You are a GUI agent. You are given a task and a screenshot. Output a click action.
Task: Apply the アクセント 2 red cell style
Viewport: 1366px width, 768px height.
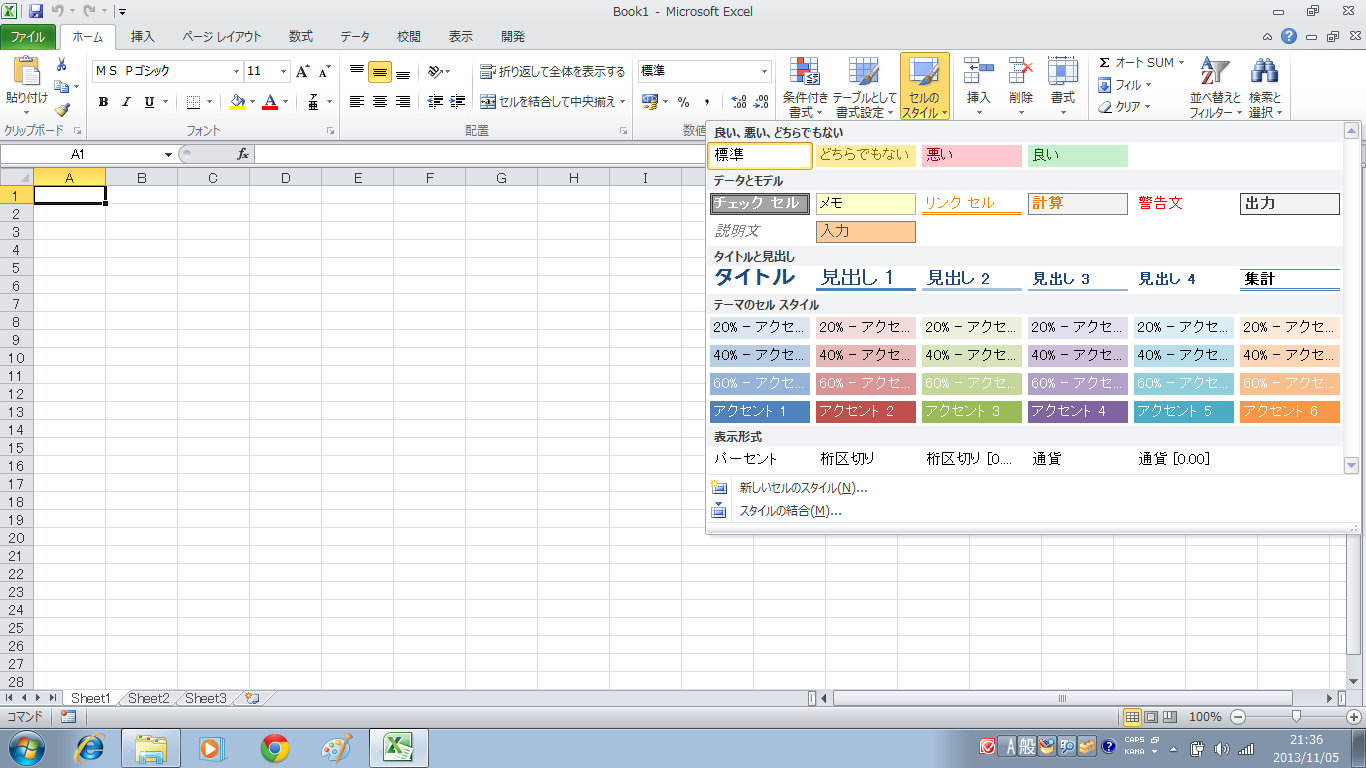[865, 411]
